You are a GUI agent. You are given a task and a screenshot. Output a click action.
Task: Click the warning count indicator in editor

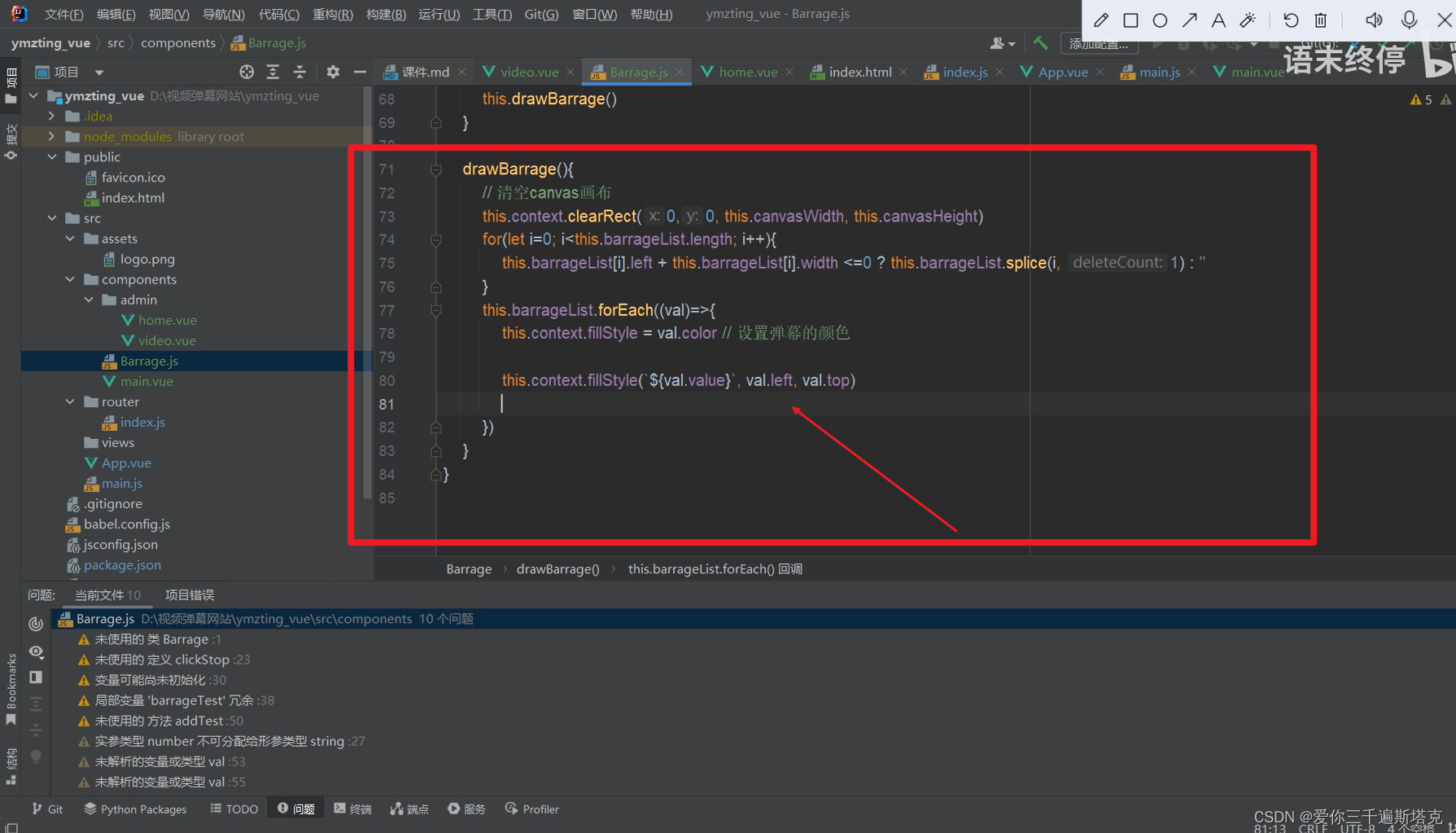tap(1421, 99)
